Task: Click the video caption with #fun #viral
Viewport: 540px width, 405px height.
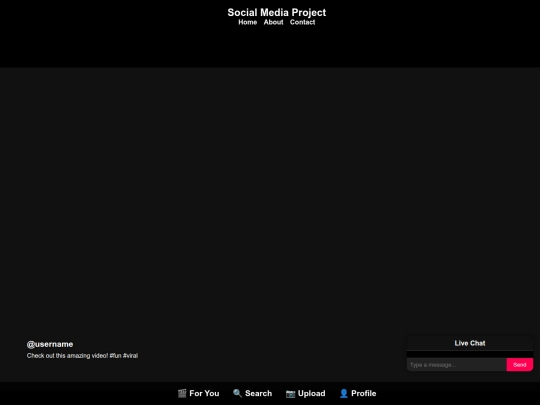Action: pyautogui.click(x=82, y=355)
